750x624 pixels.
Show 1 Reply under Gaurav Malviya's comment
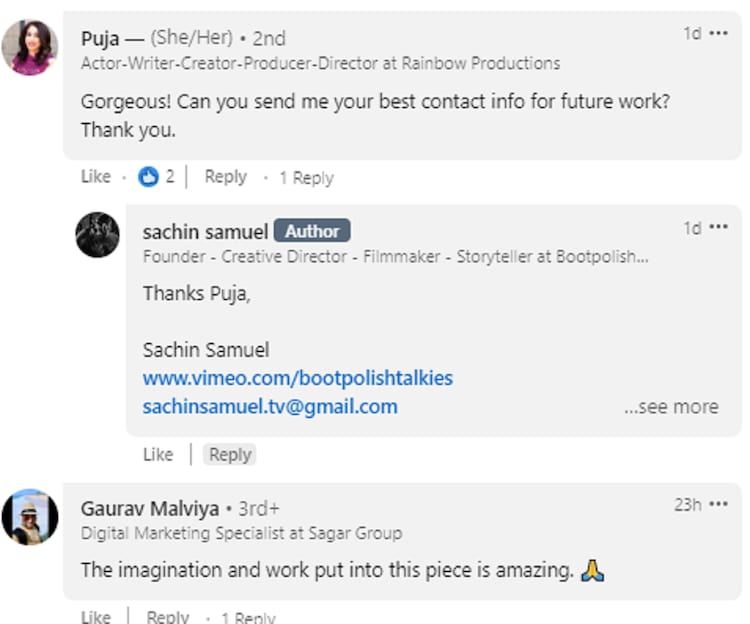pos(247,617)
